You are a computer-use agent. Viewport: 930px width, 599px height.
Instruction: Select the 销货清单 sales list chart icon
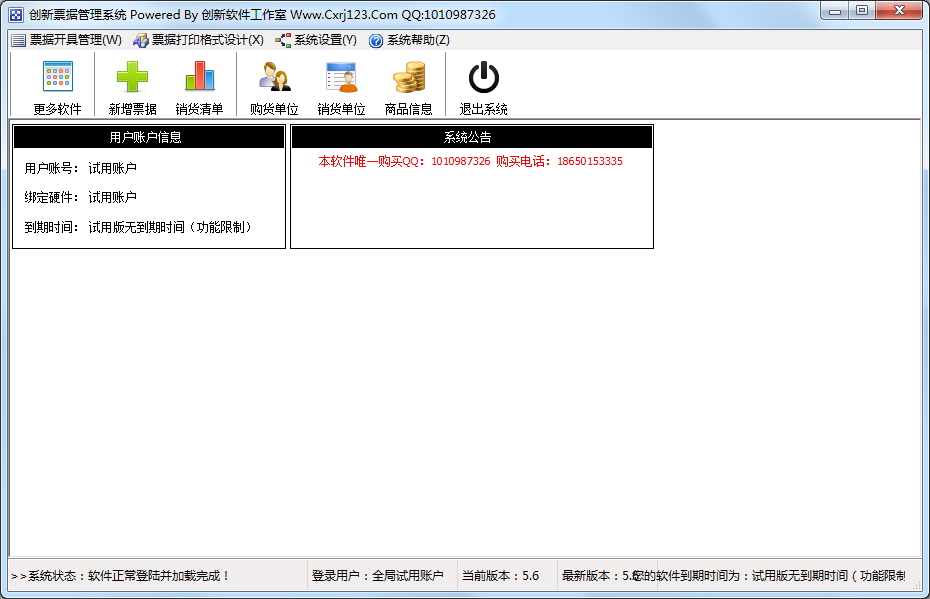point(198,75)
